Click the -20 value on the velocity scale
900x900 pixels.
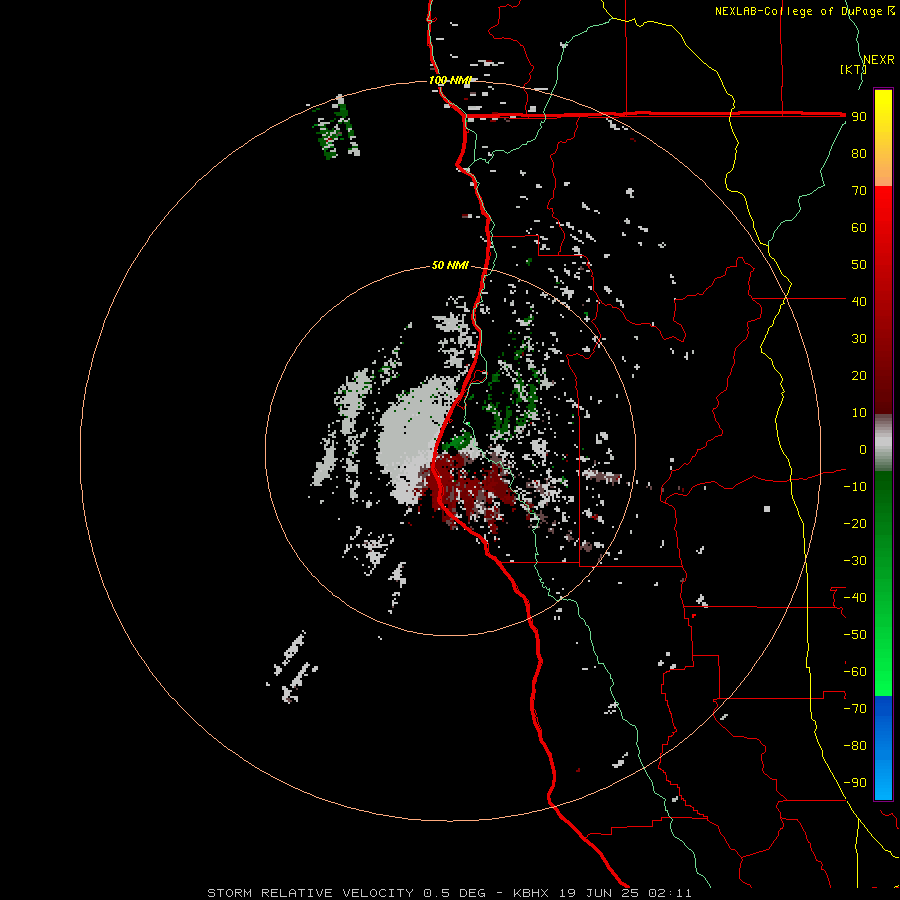pos(855,524)
